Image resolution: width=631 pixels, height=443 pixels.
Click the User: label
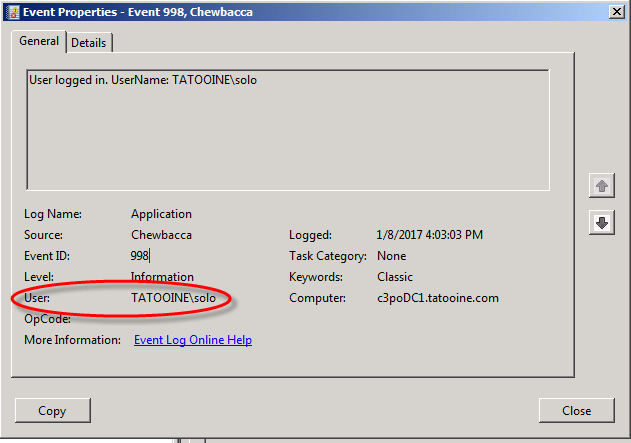click(x=37, y=298)
